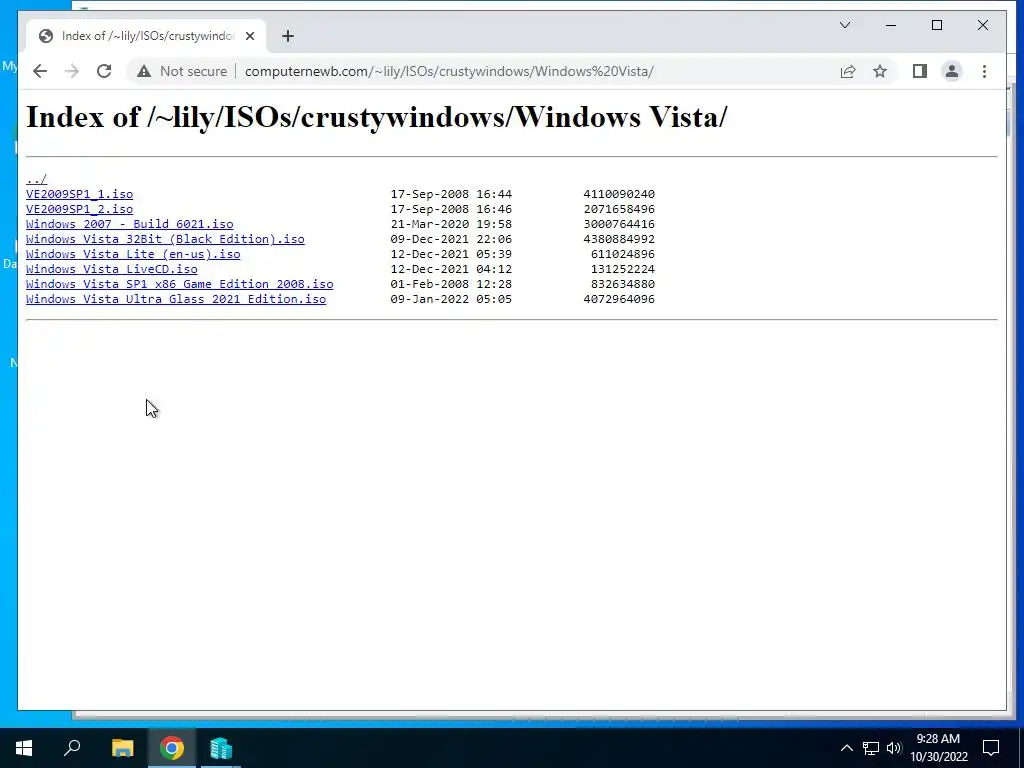Select the Index of /~lily/ISOs tab

[x=147, y=36]
